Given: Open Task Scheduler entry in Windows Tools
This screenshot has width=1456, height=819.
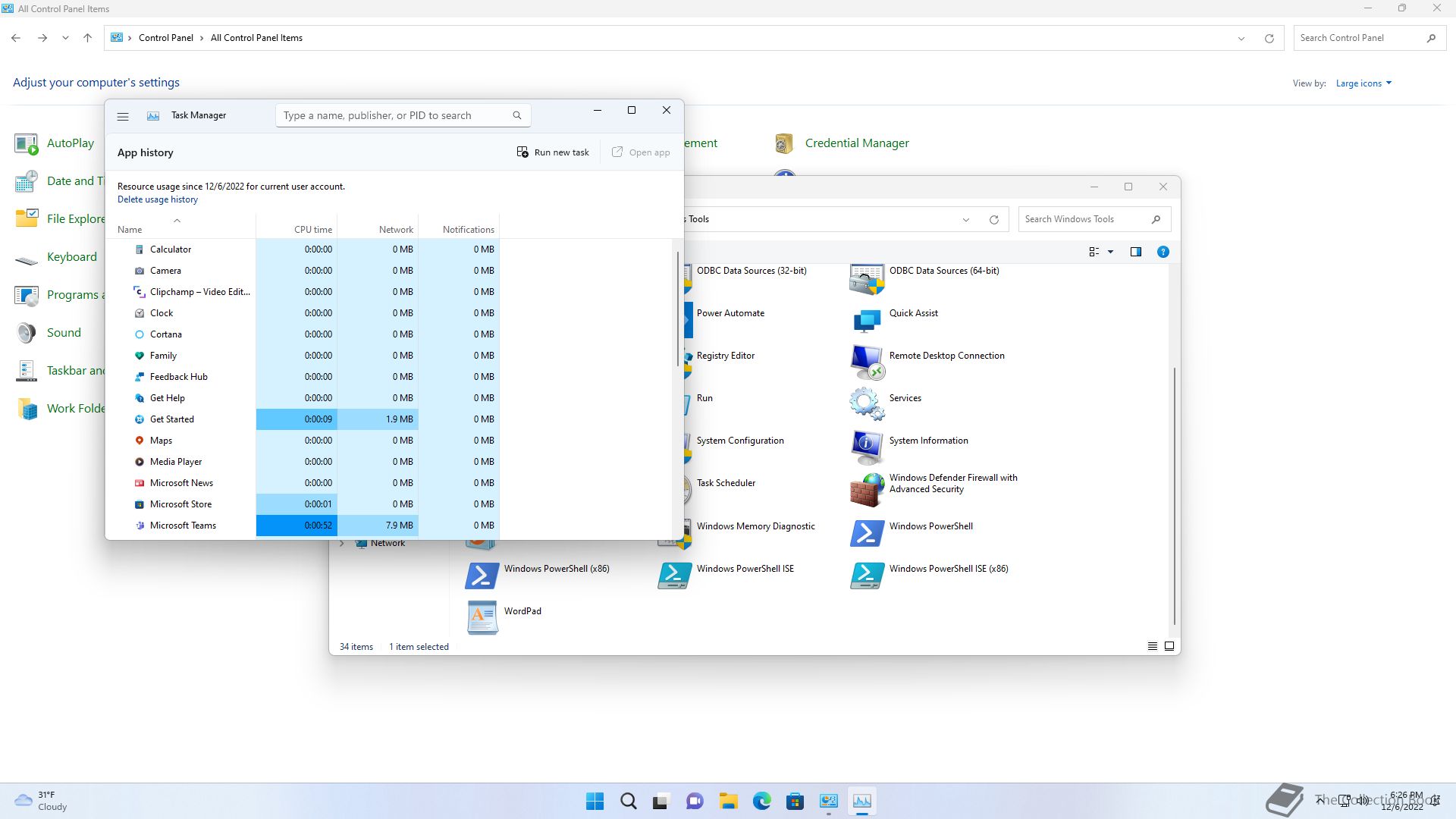Looking at the screenshot, I should pyautogui.click(x=726, y=483).
